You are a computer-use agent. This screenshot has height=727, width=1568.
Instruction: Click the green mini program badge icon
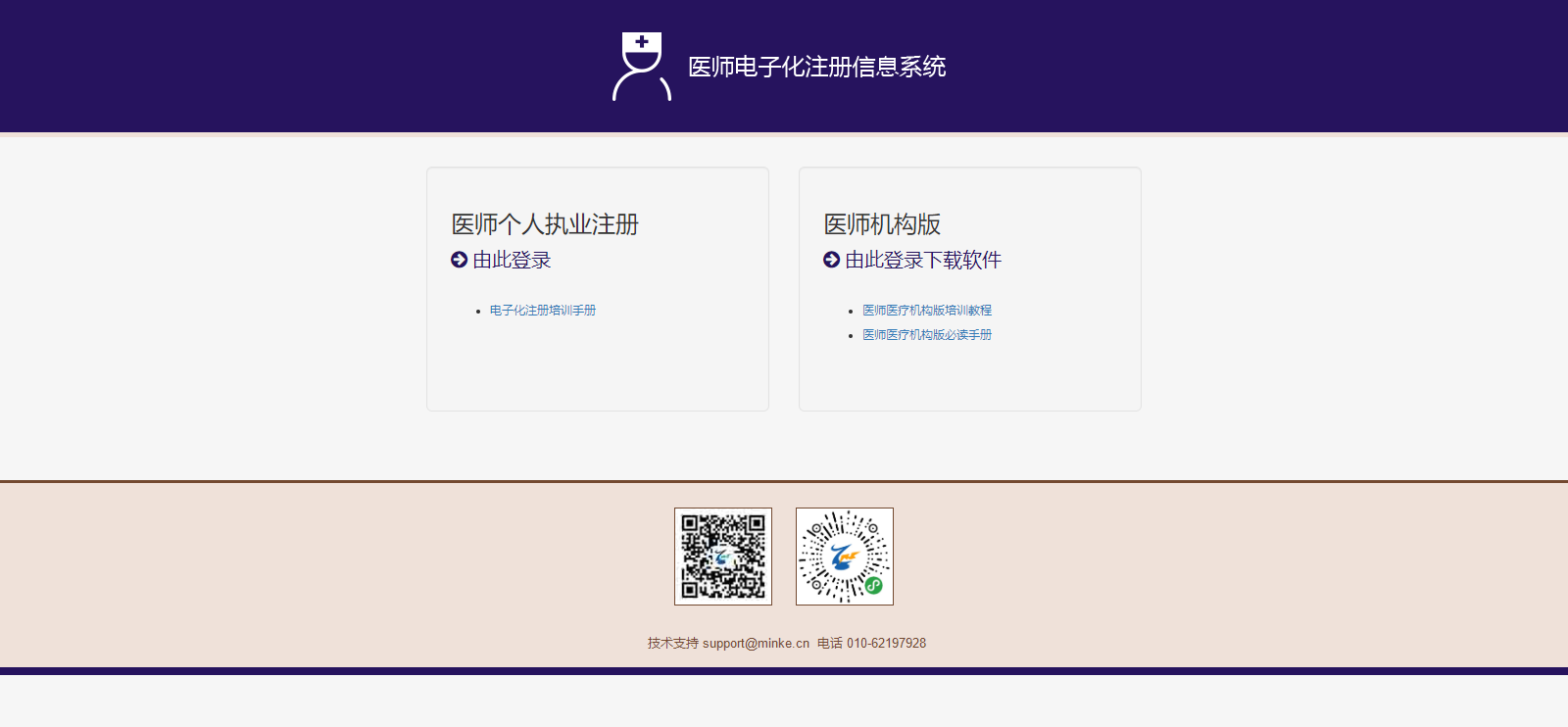[873, 586]
